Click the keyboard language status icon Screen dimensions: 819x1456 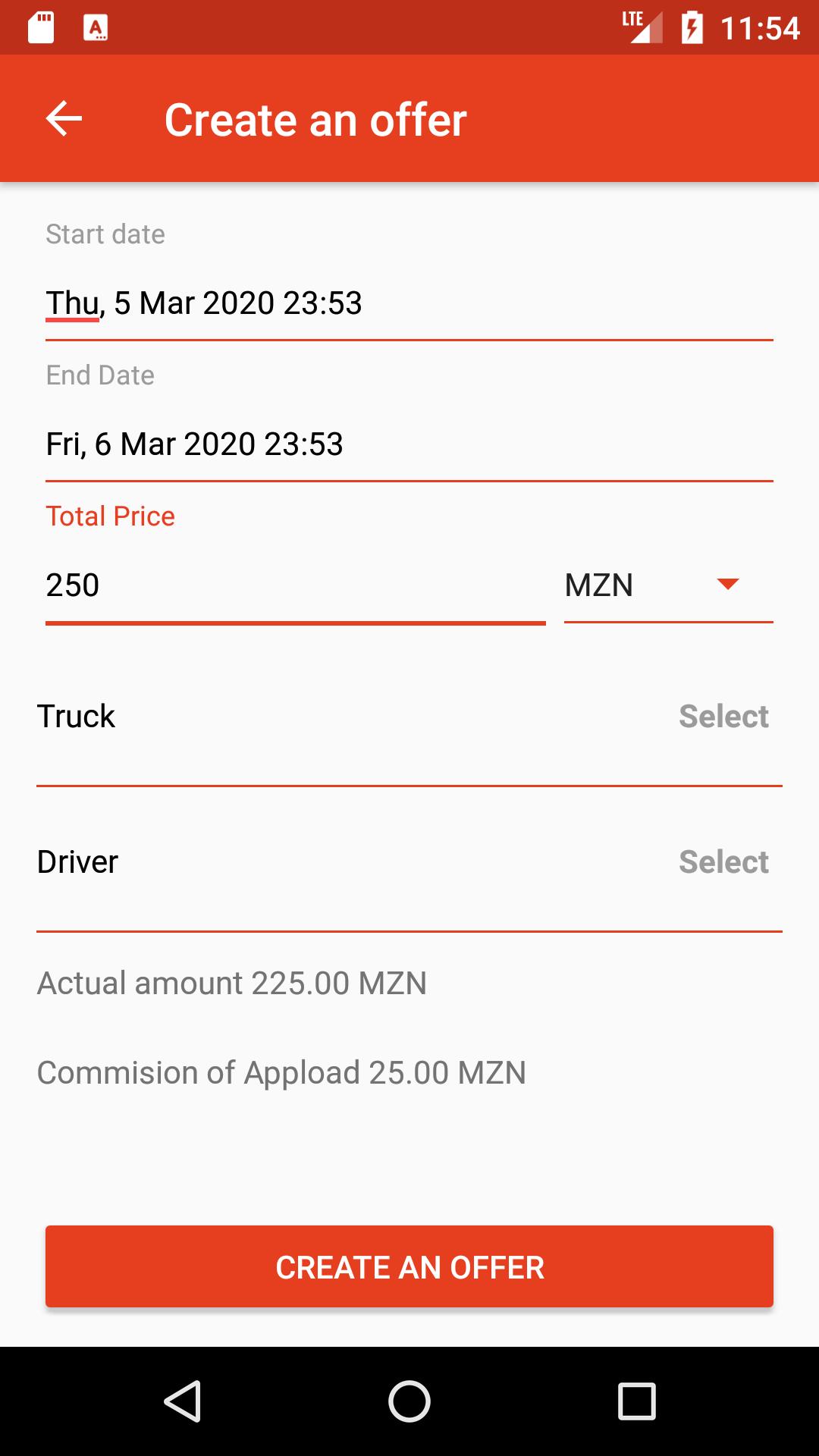[x=96, y=28]
